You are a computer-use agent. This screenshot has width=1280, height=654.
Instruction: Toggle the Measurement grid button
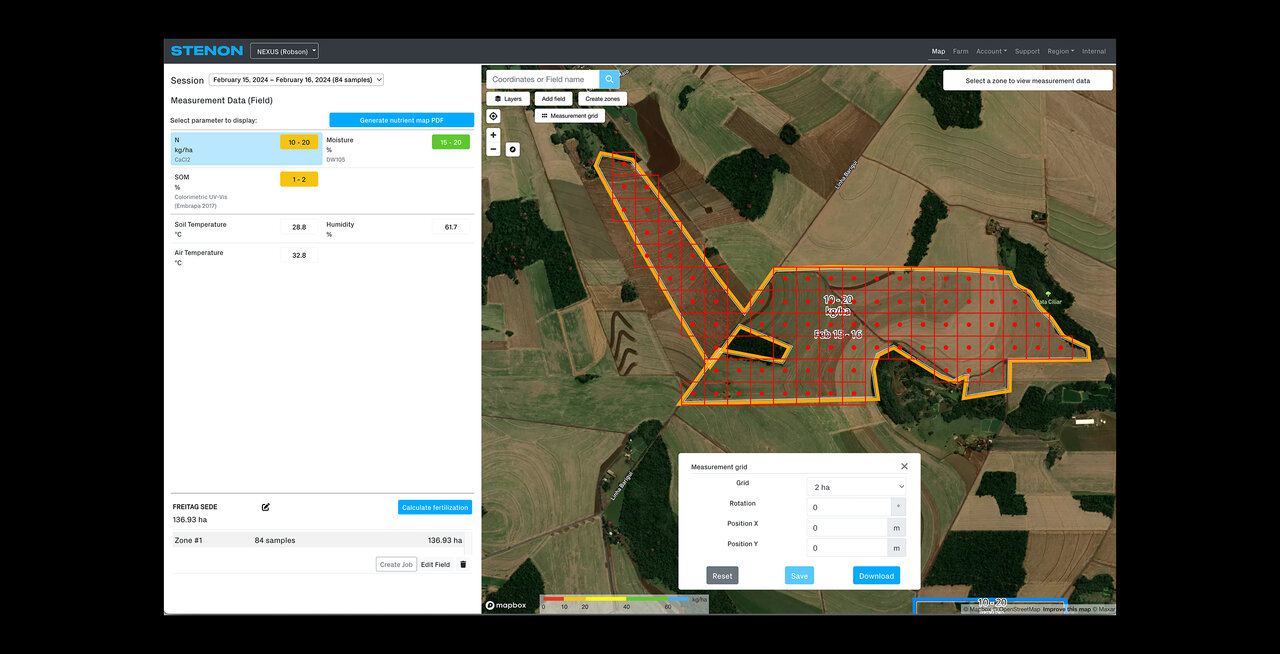click(569, 116)
